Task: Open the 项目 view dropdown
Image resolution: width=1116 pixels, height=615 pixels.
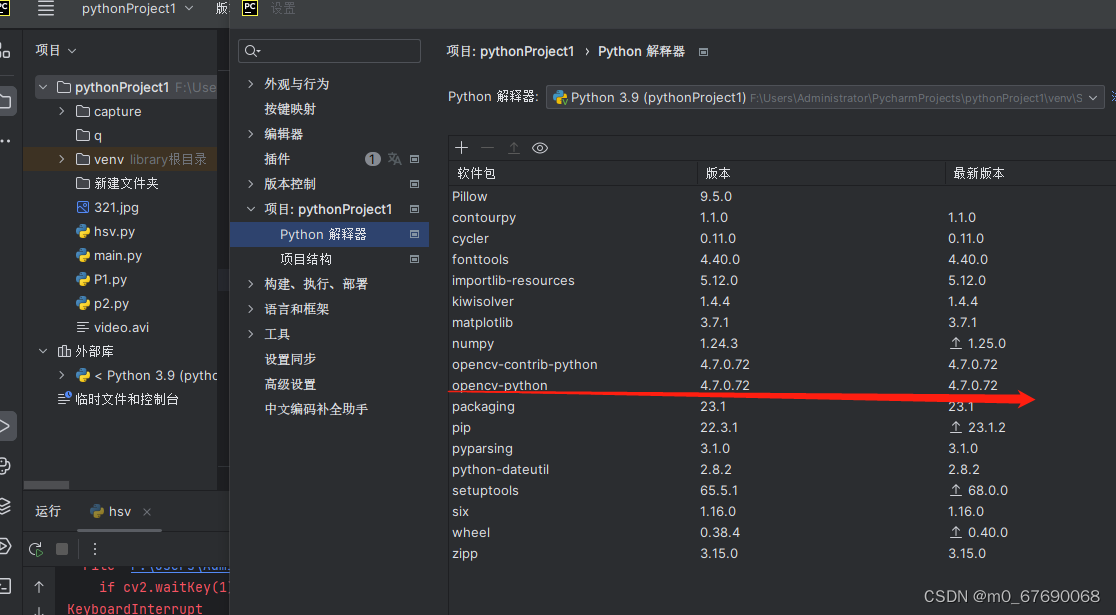Action: click(x=56, y=50)
